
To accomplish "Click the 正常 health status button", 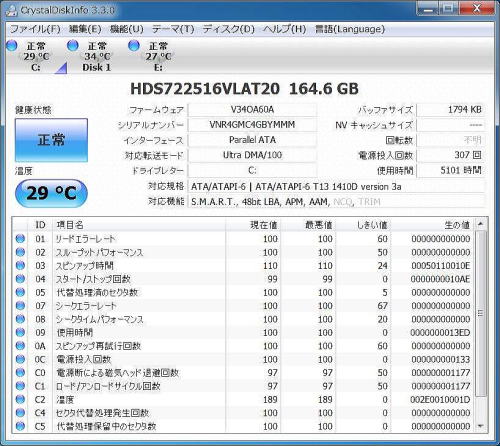I will (x=51, y=140).
